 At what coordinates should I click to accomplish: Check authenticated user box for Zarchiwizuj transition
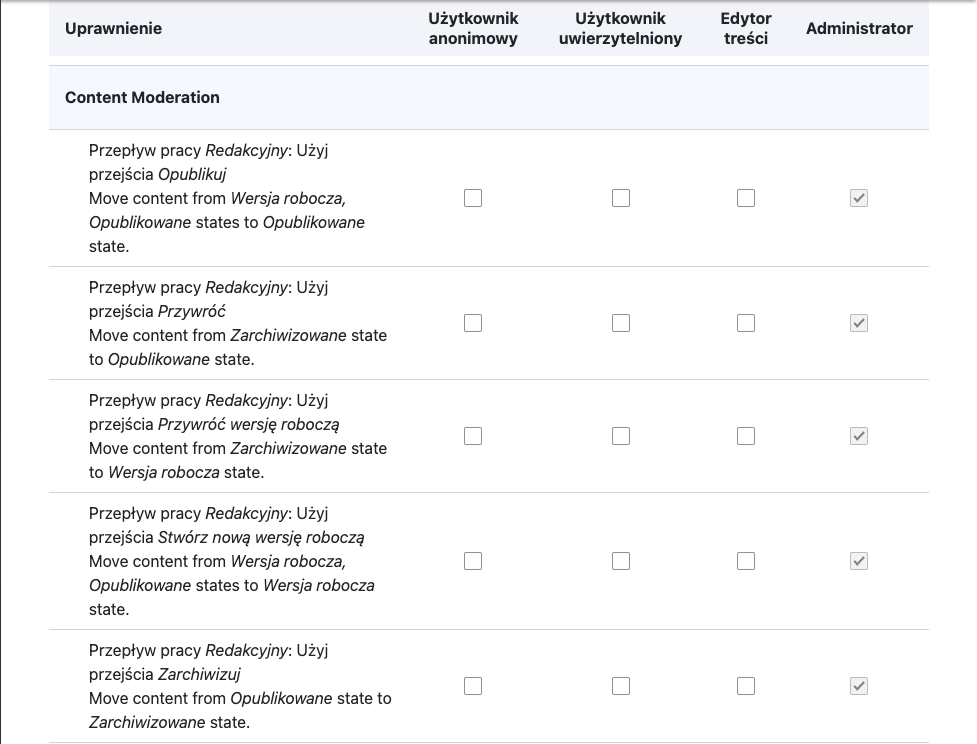click(x=621, y=686)
